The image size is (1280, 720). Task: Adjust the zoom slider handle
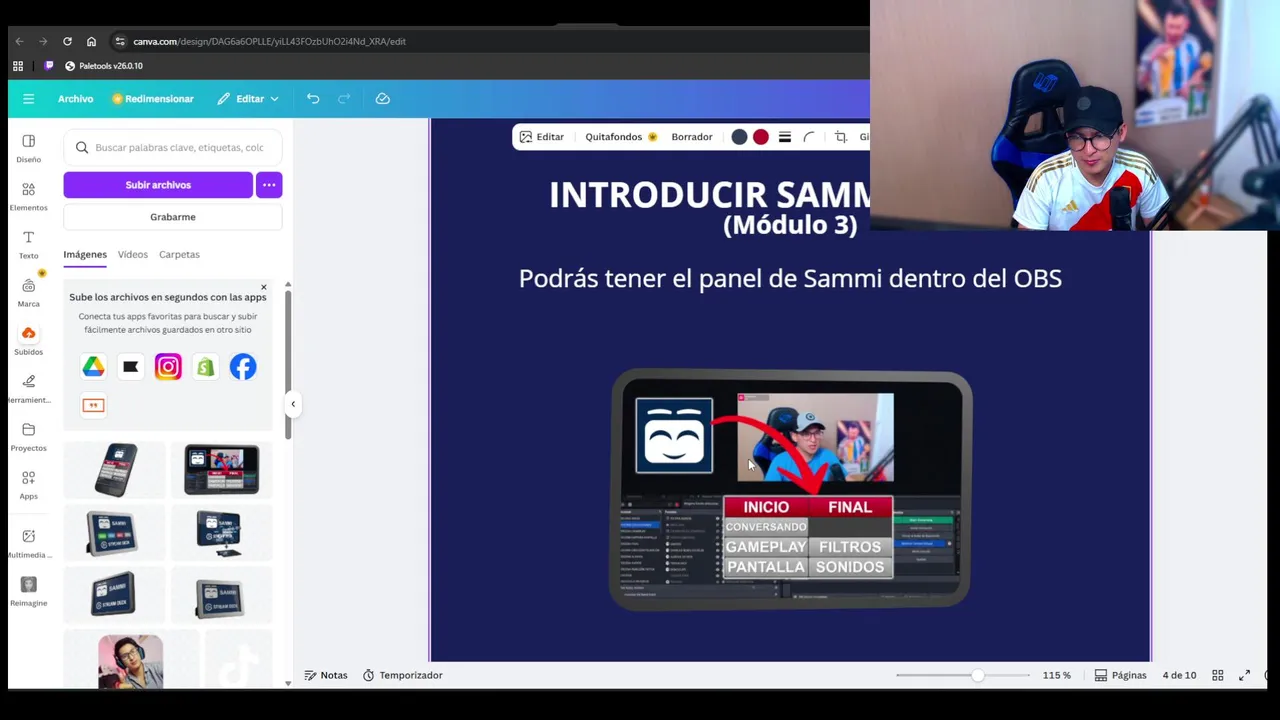pos(977,675)
